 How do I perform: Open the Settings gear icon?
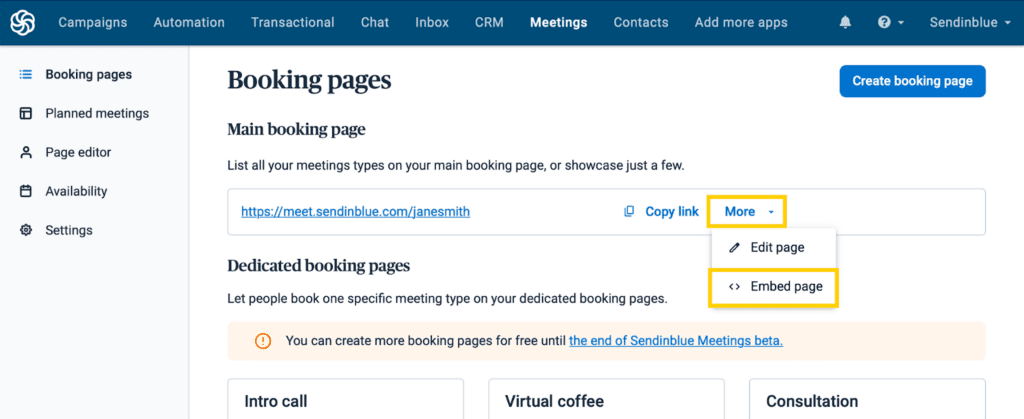pyautogui.click(x=26, y=230)
